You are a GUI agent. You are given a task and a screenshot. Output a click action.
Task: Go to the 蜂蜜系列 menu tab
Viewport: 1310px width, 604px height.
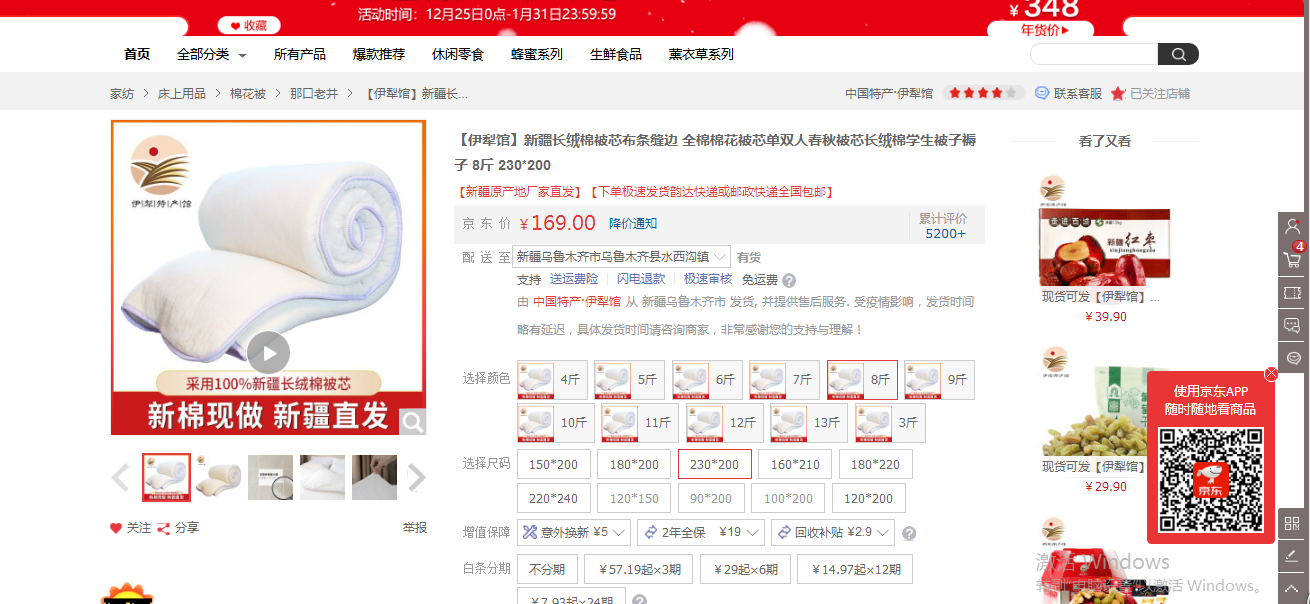click(537, 54)
